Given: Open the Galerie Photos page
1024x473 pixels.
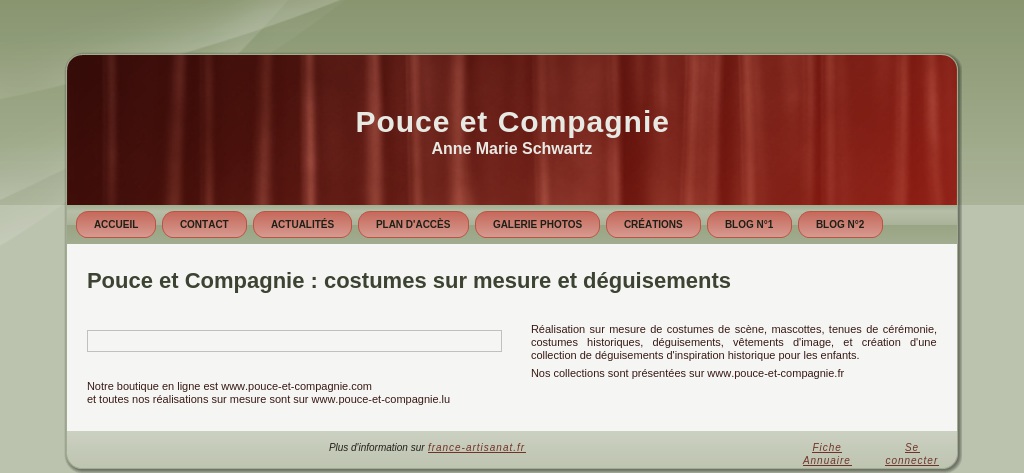Looking at the screenshot, I should [537, 224].
